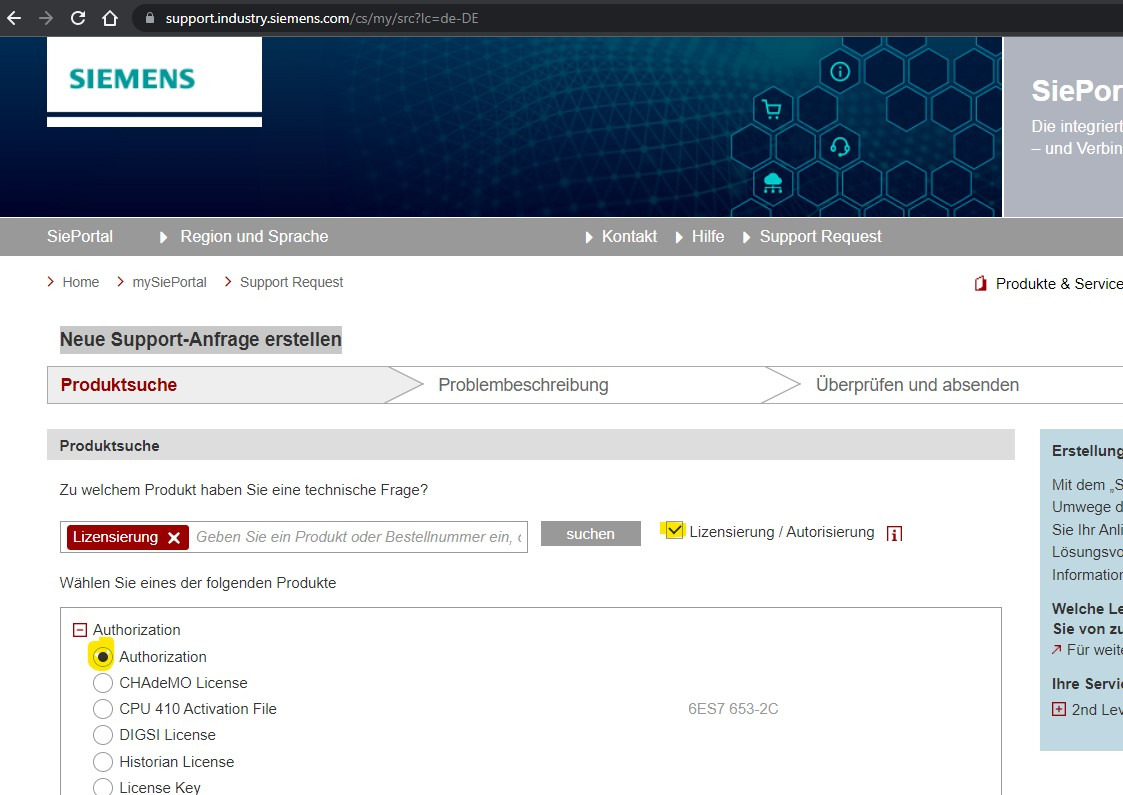Viewport: 1123px width, 795px height.
Task: Click the info hexagon icon in banner
Action: click(840, 72)
